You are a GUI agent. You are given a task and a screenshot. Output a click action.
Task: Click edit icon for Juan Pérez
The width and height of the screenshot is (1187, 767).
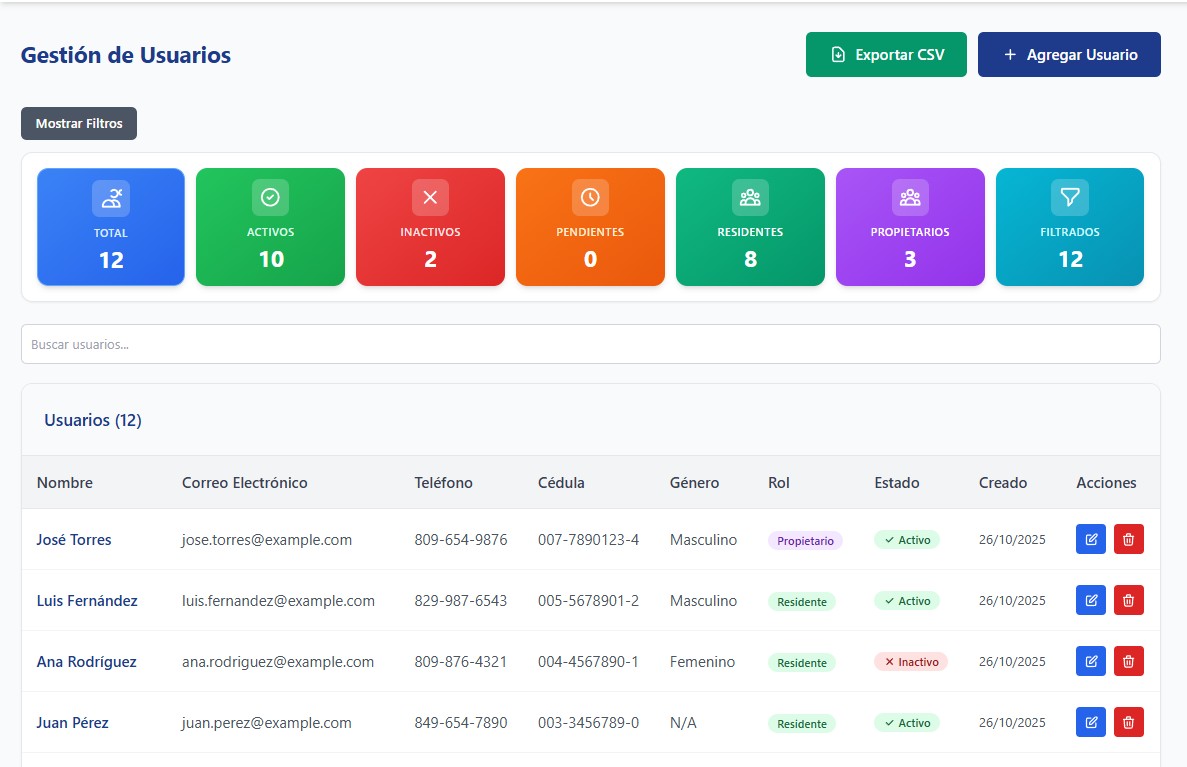point(1091,723)
